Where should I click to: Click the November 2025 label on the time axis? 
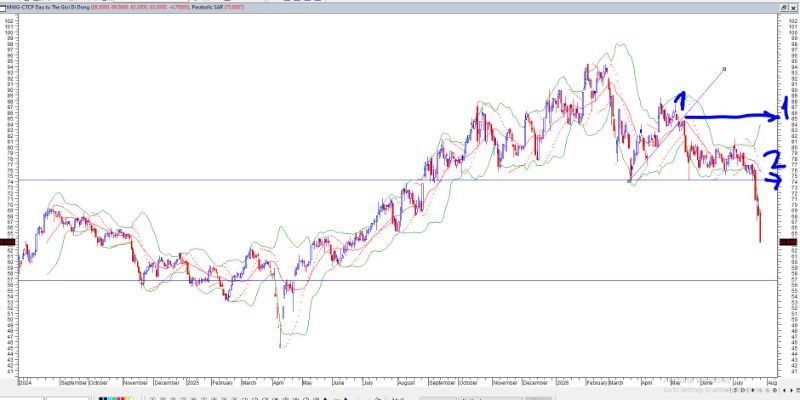coord(505,383)
